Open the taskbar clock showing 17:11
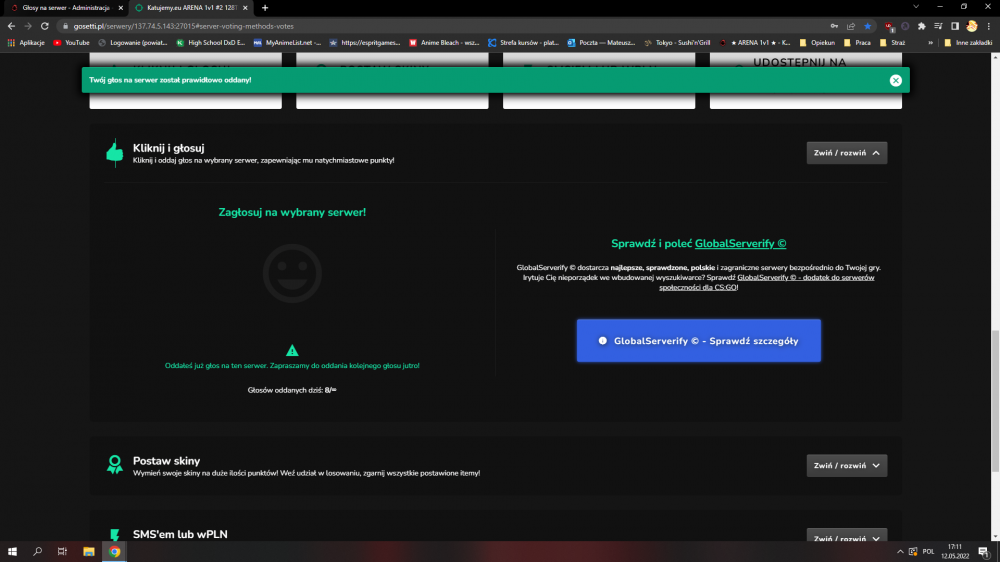 click(x=955, y=551)
